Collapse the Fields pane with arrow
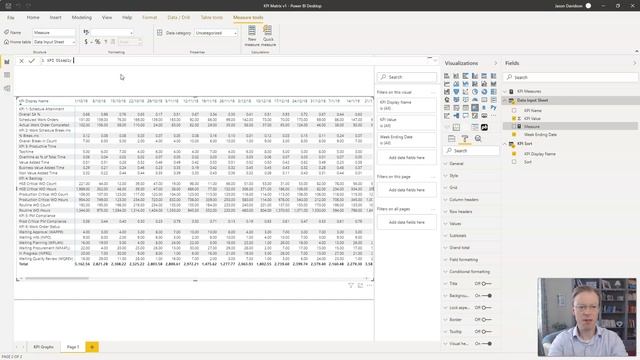 pyautogui.click(x=634, y=63)
